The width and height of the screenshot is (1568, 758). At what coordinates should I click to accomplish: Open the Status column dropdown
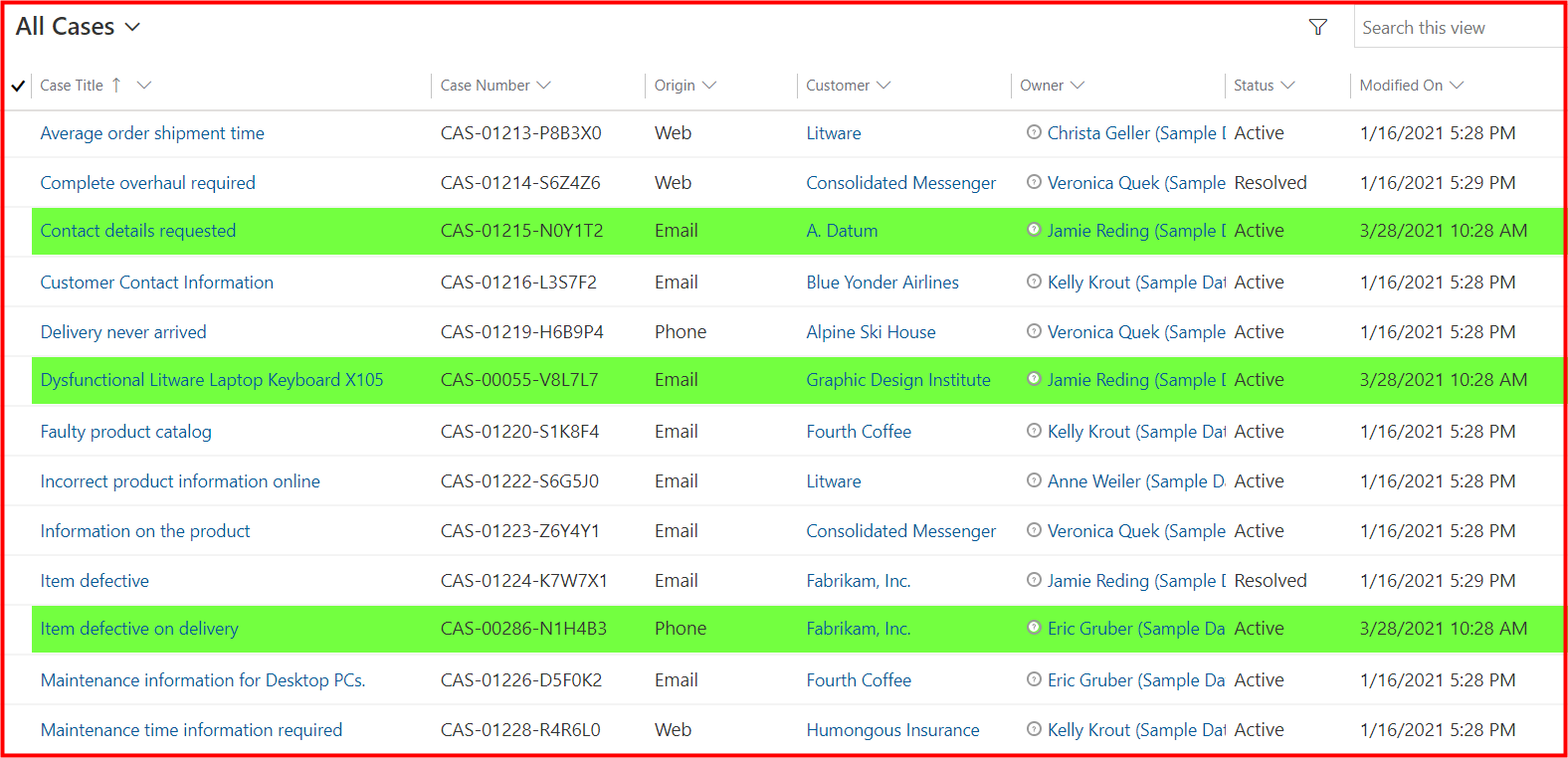coord(1287,86)
